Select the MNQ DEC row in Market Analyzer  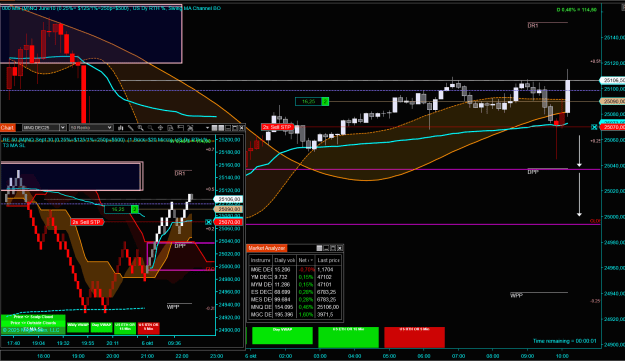pos(295,307)
